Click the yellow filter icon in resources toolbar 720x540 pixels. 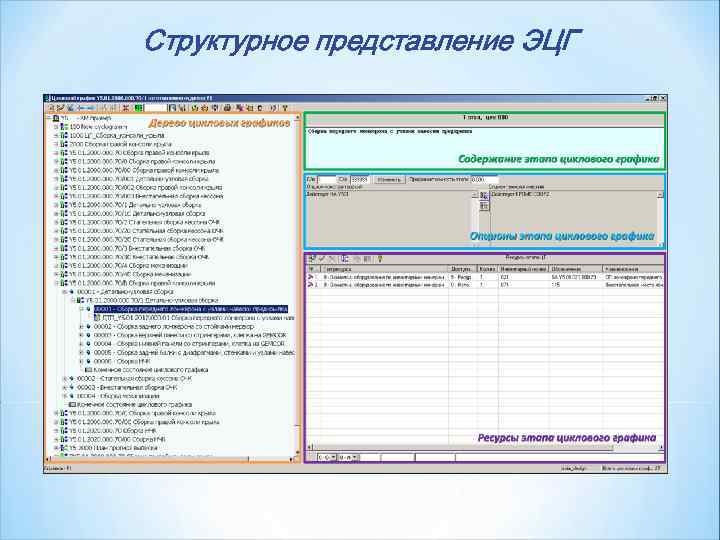pos(380,259)
